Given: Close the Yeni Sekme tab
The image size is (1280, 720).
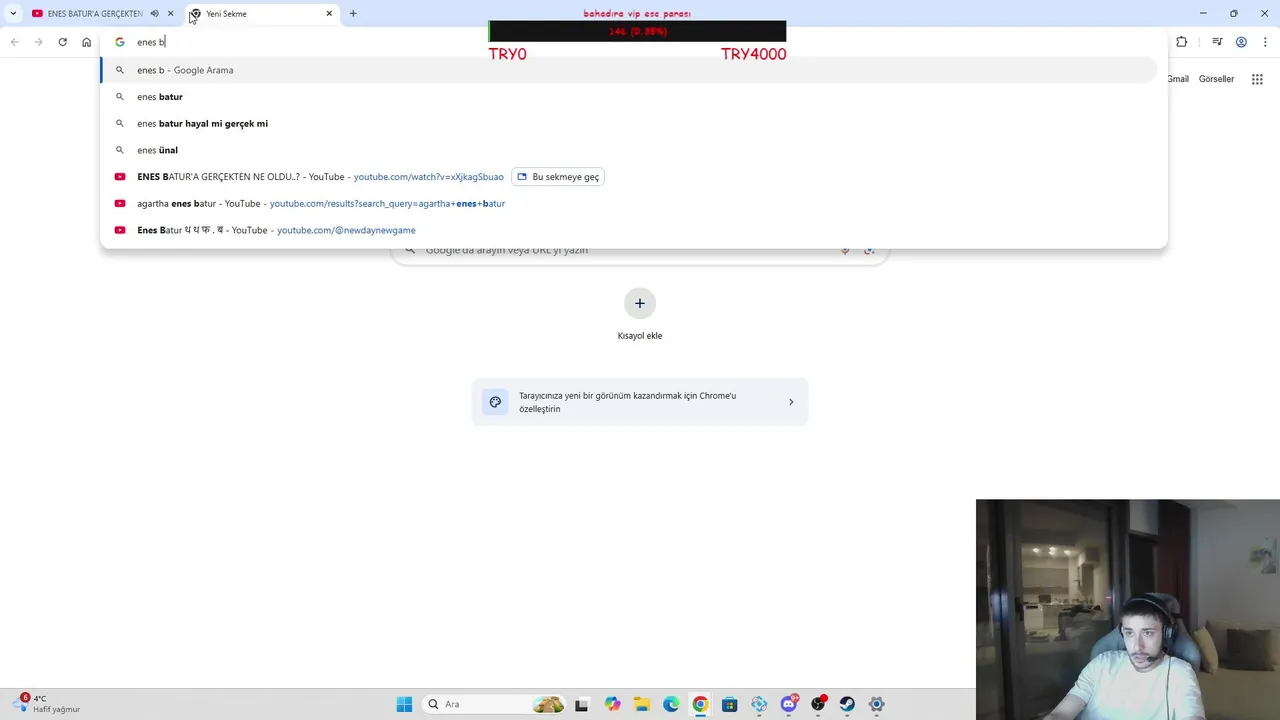Looking at the screenshot, I should coord(329,14).
